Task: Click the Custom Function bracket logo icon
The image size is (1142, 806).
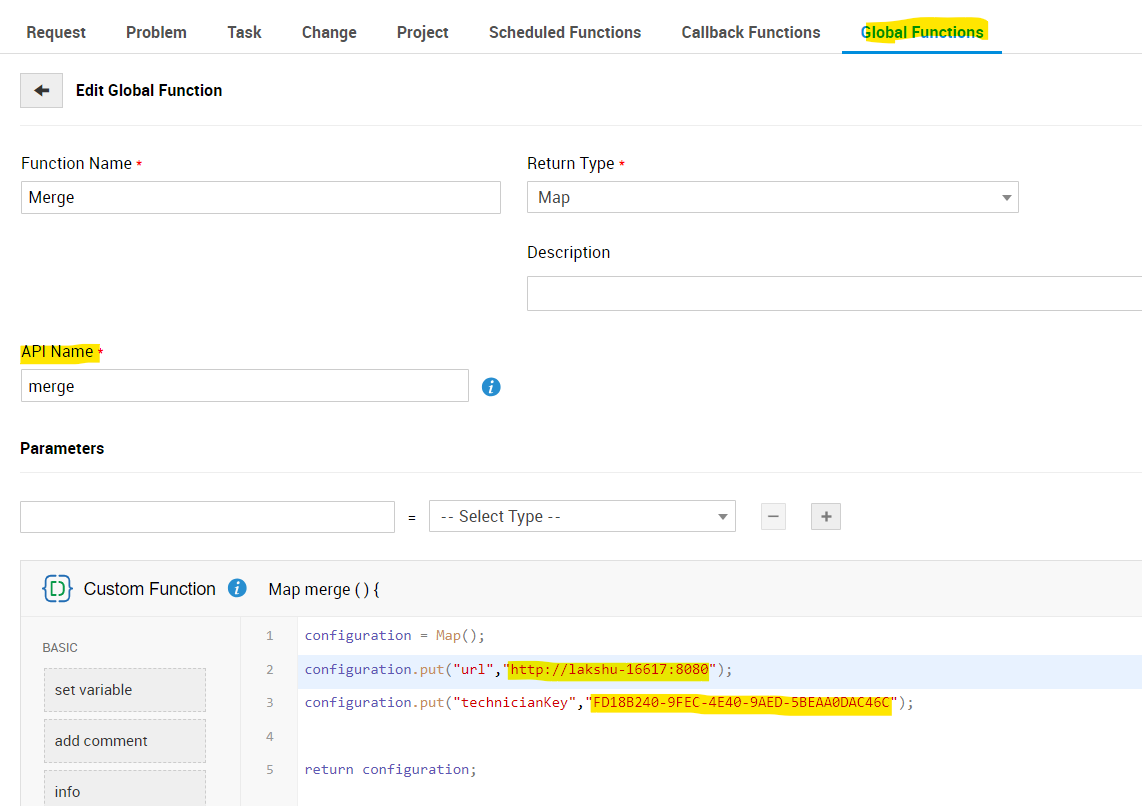Action: 58,589
